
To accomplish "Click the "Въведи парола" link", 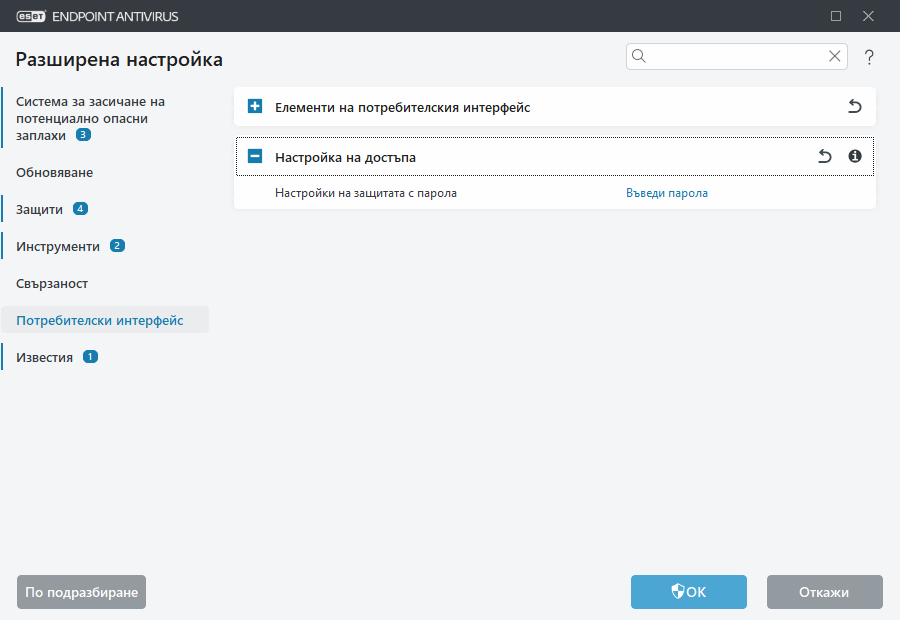I will point(667,192).
